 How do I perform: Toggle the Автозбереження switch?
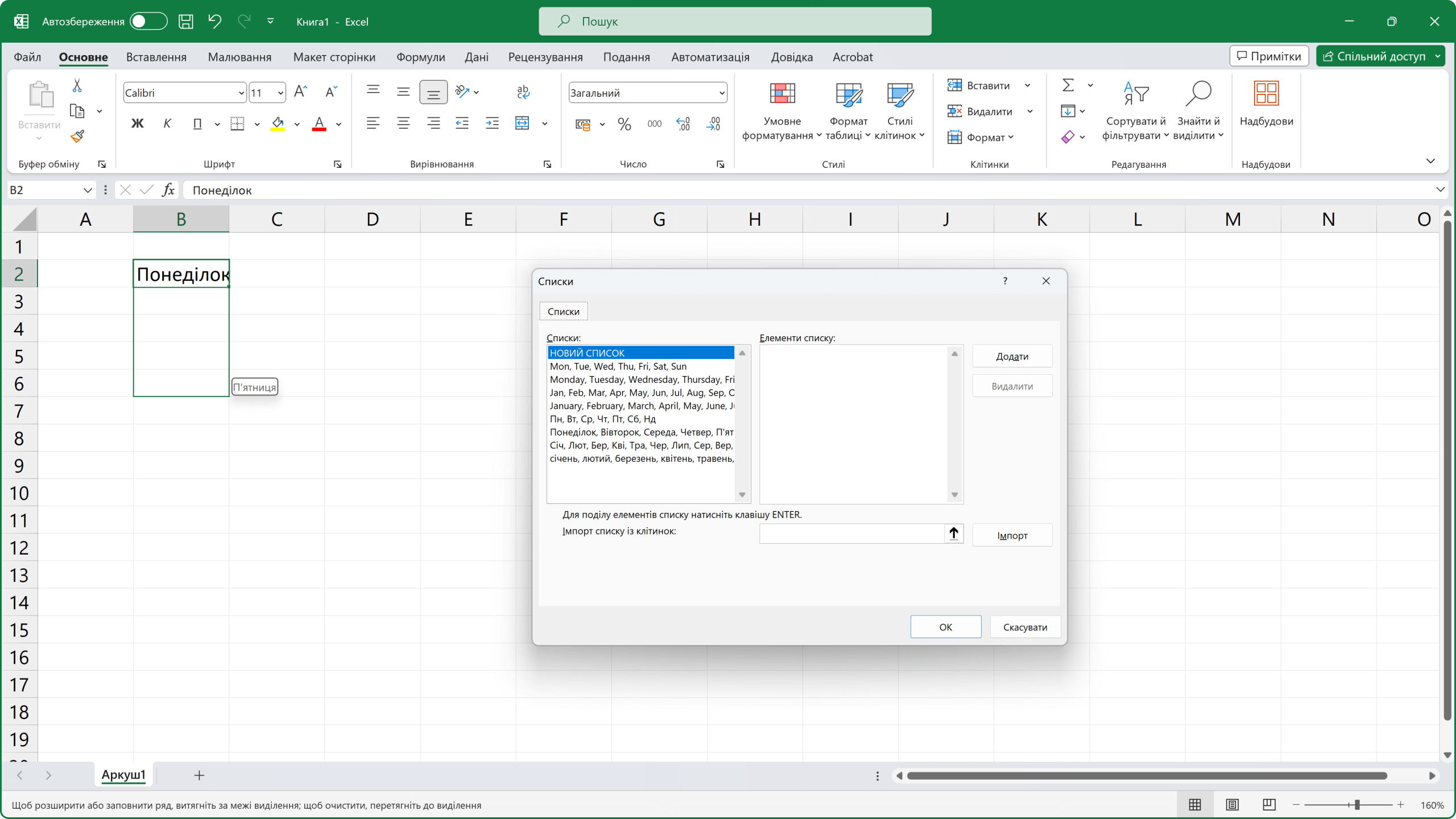pyautogui.click(x=148, y=22)
